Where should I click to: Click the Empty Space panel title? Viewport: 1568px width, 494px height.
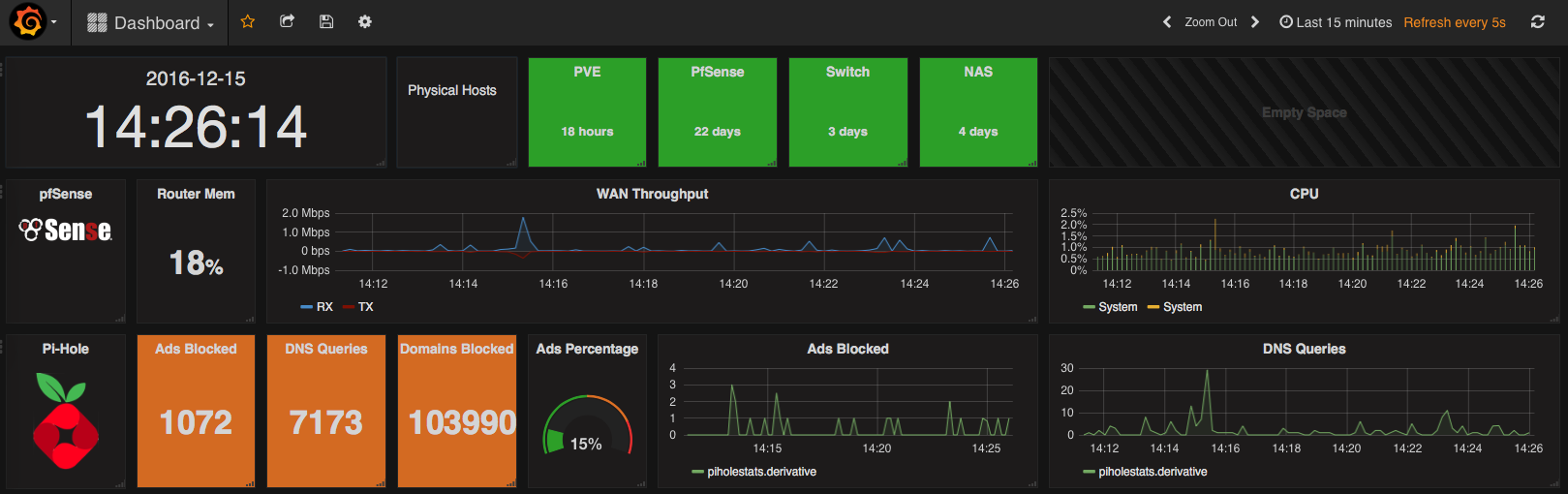1304,112
